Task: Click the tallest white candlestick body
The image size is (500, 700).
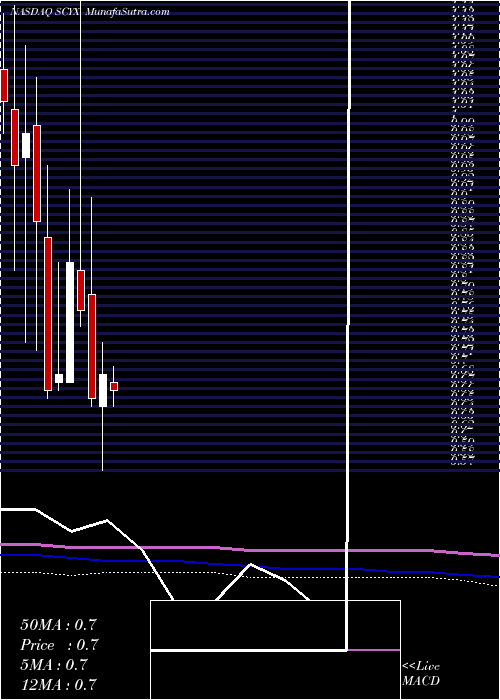Action: coord(70,322)
